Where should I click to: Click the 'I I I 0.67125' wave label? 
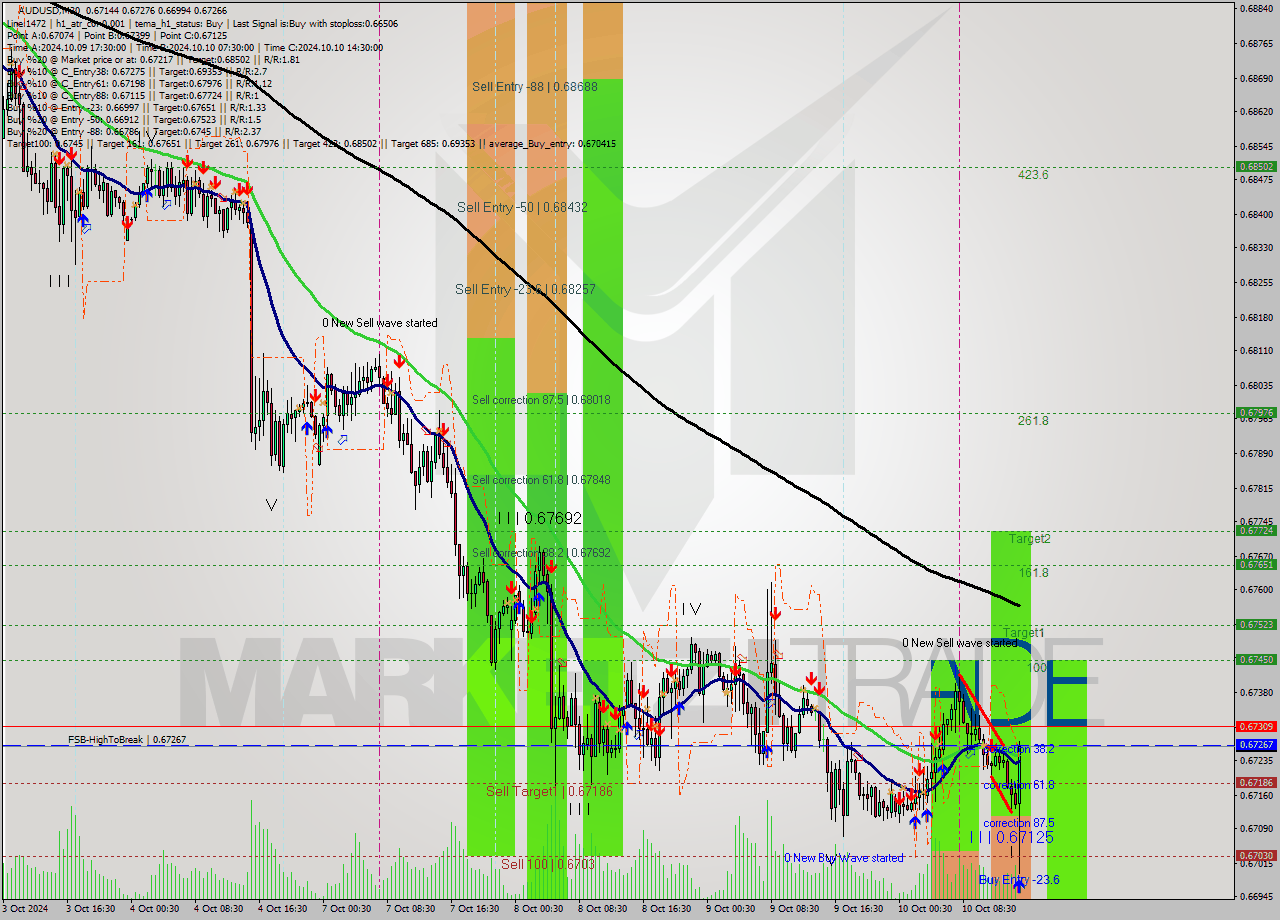pos(1011,837)
